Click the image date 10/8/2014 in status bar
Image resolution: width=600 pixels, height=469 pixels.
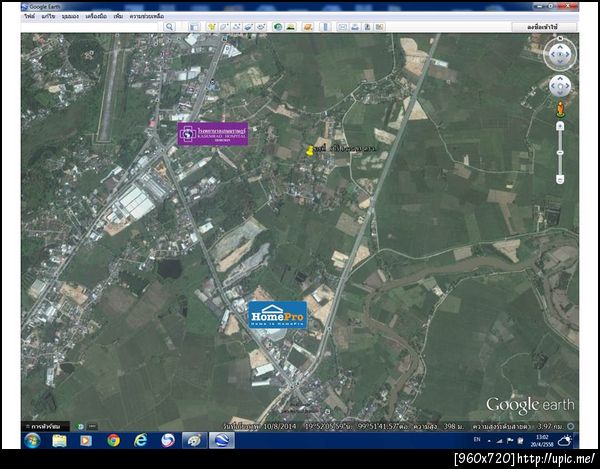[279, 426]
